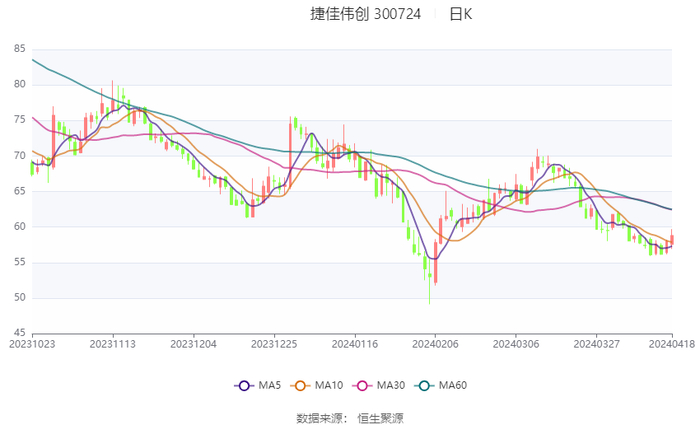Screen dimensions: 700x425
Task: Click the 数据来源 恒生聚源 source text
Action: tap(350, 417)
